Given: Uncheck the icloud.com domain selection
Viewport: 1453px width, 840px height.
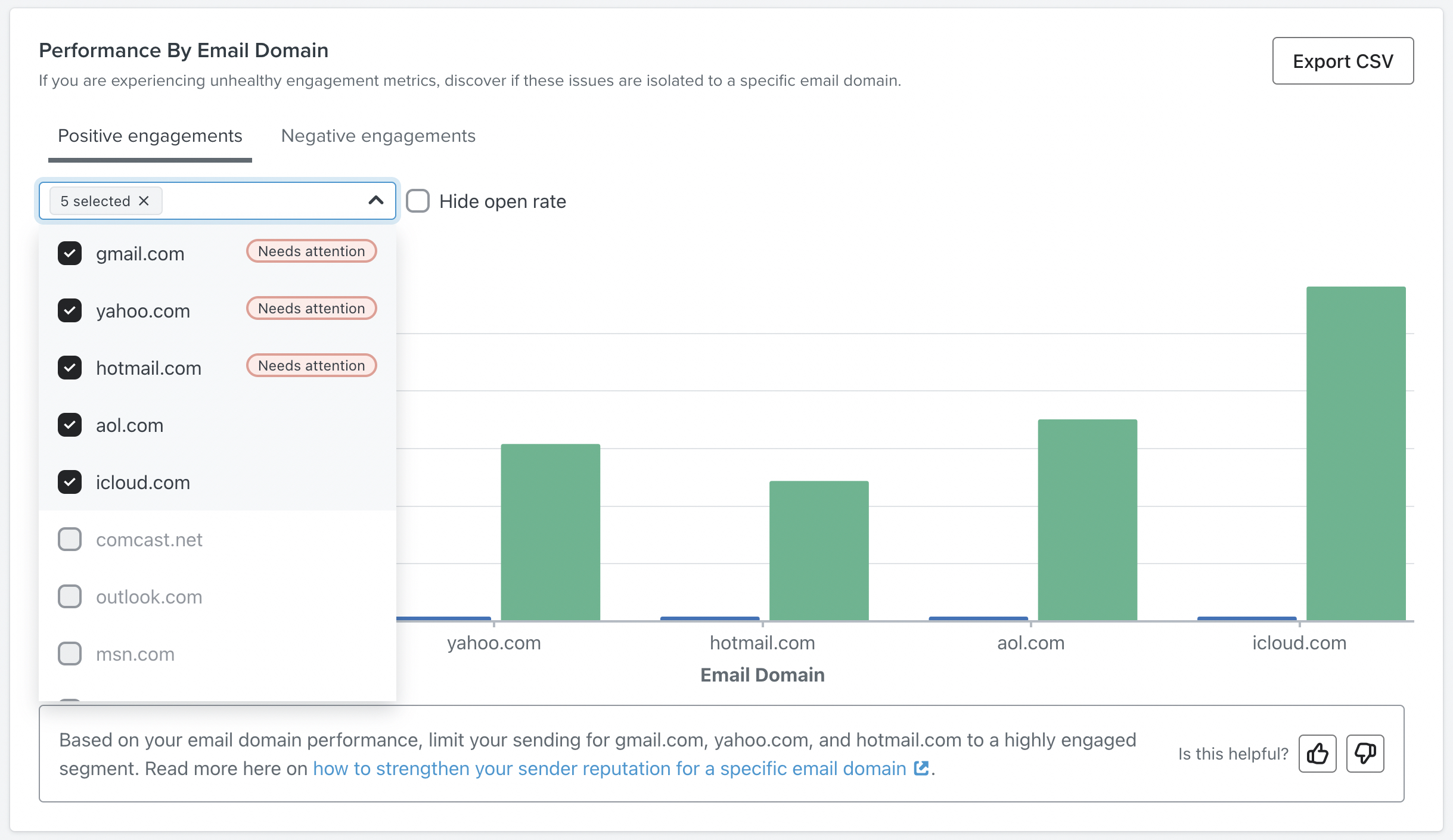Looking at the screenshot, I should point(70,482).
